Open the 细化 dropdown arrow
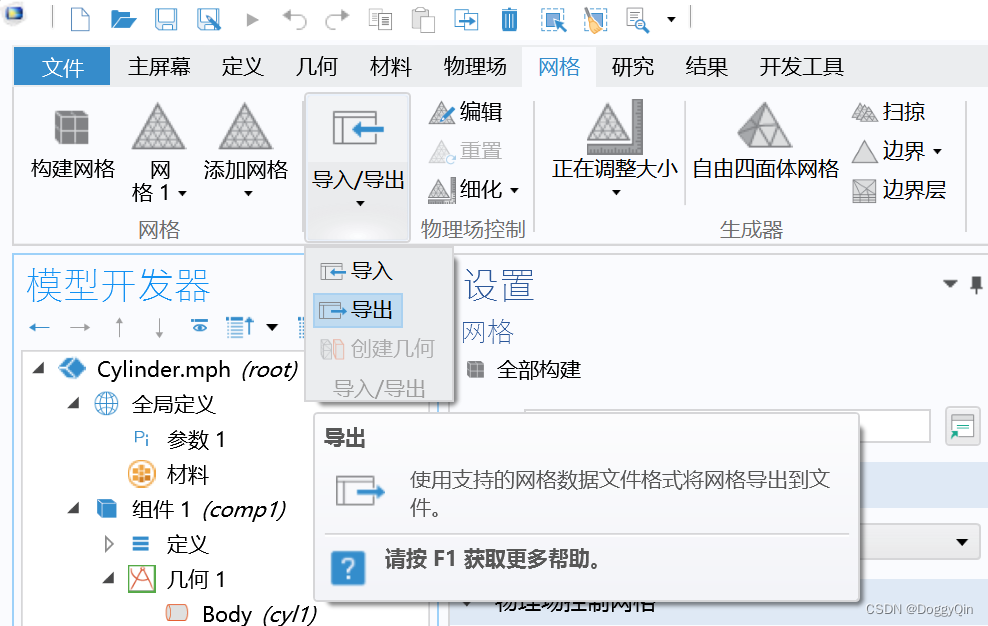 (x=512, y=190)
